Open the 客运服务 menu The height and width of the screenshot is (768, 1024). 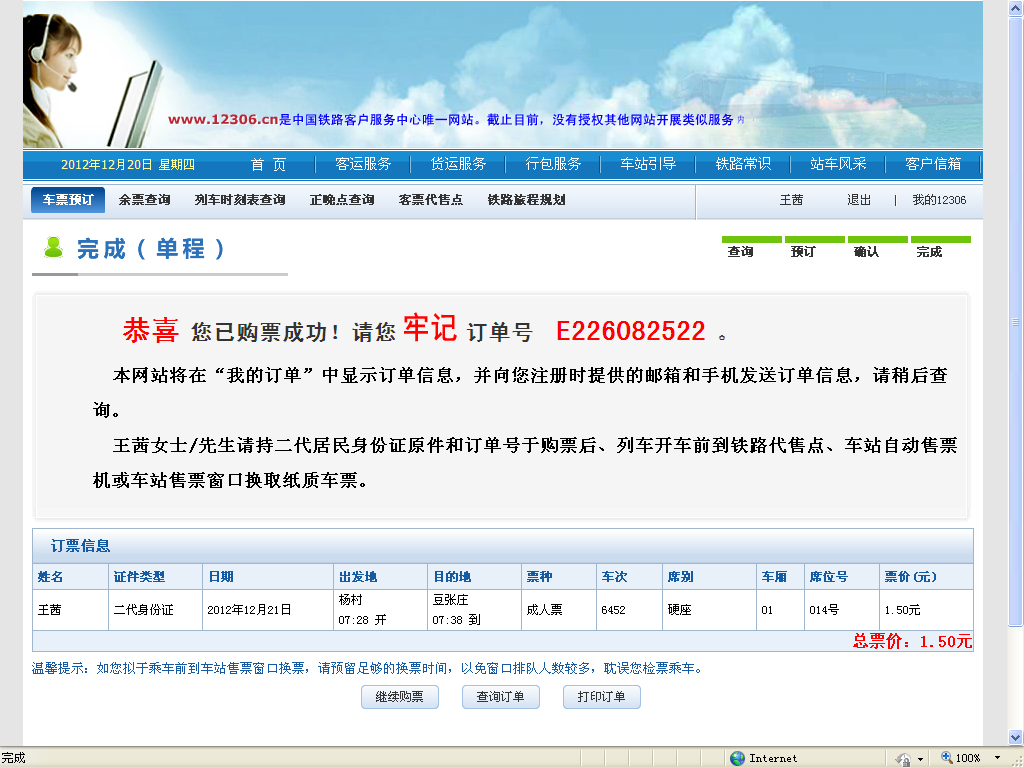tap(363, 164)
